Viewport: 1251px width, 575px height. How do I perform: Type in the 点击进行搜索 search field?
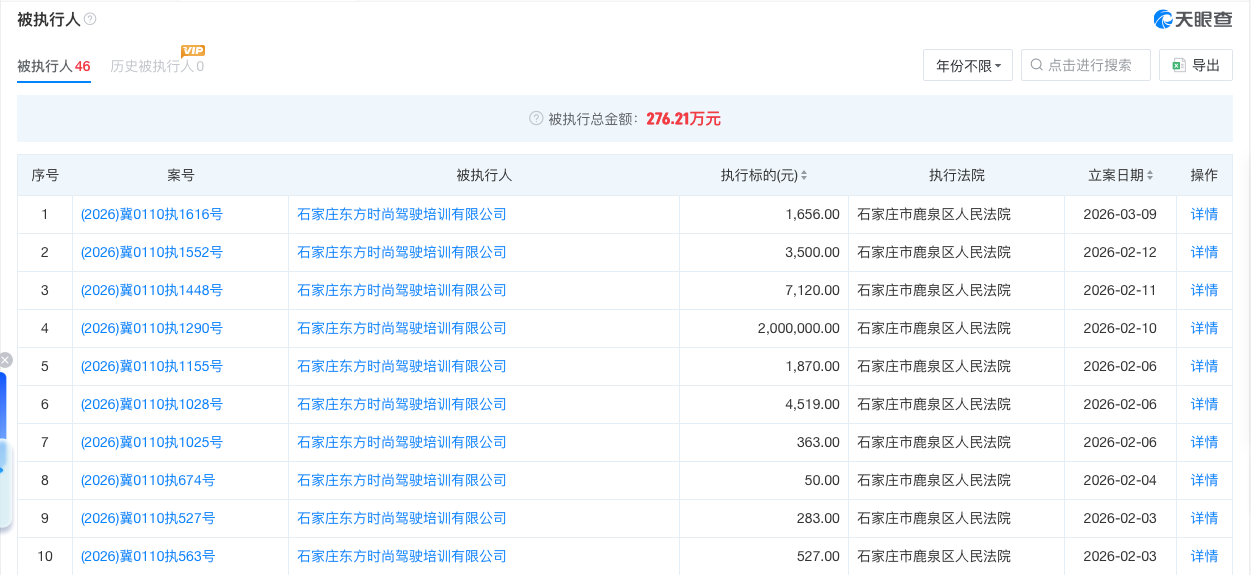tap(1094, 65)
